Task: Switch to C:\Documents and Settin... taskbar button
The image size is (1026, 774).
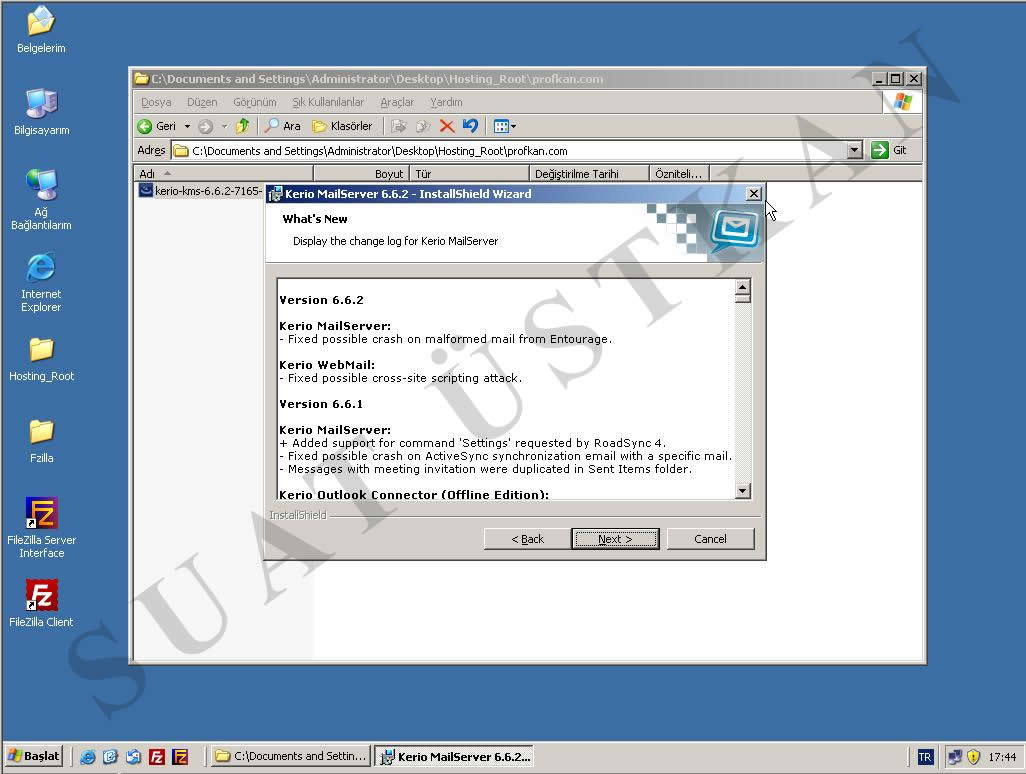Action: point(291,756)
